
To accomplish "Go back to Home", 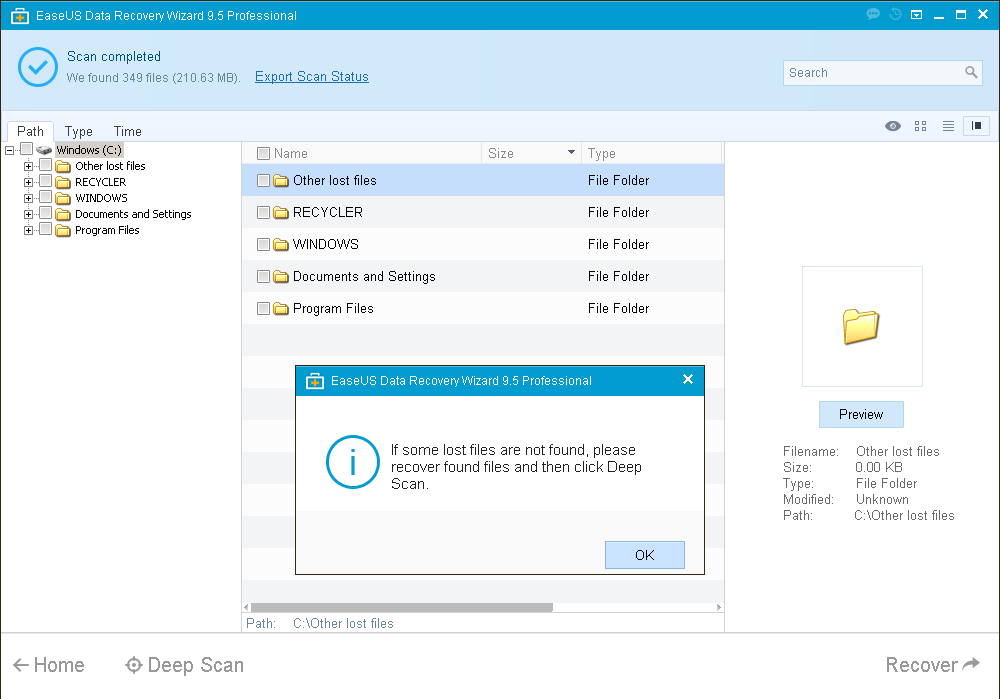I will tap(49, 665).
